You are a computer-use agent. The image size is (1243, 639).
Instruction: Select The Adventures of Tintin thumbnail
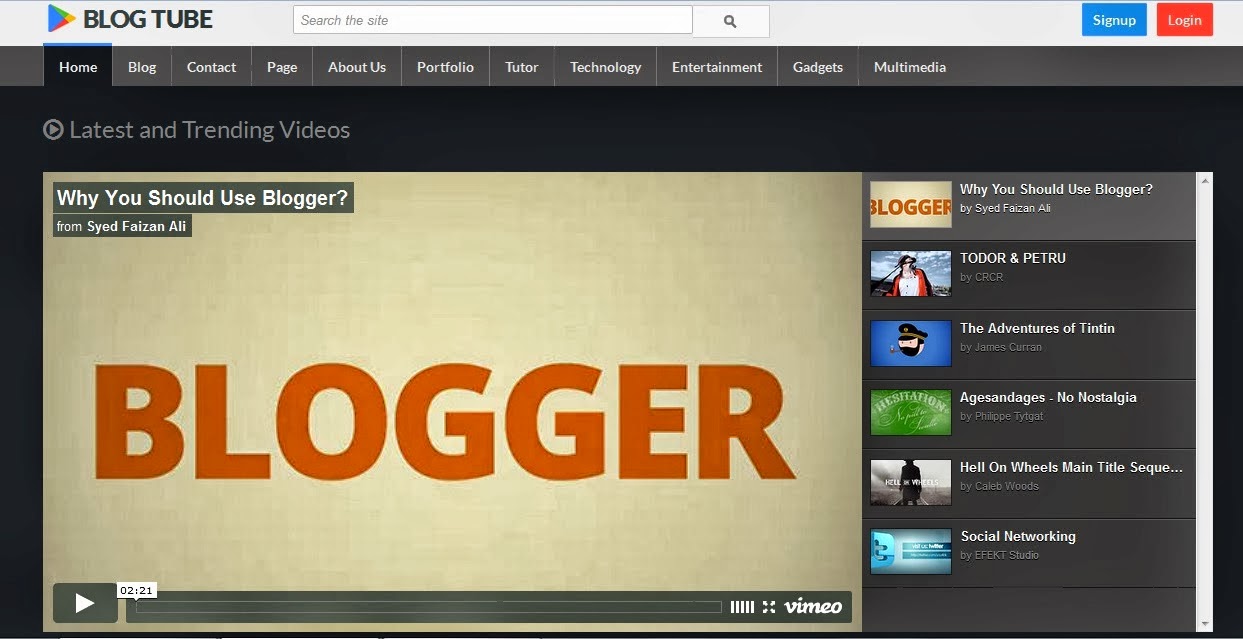910,343
